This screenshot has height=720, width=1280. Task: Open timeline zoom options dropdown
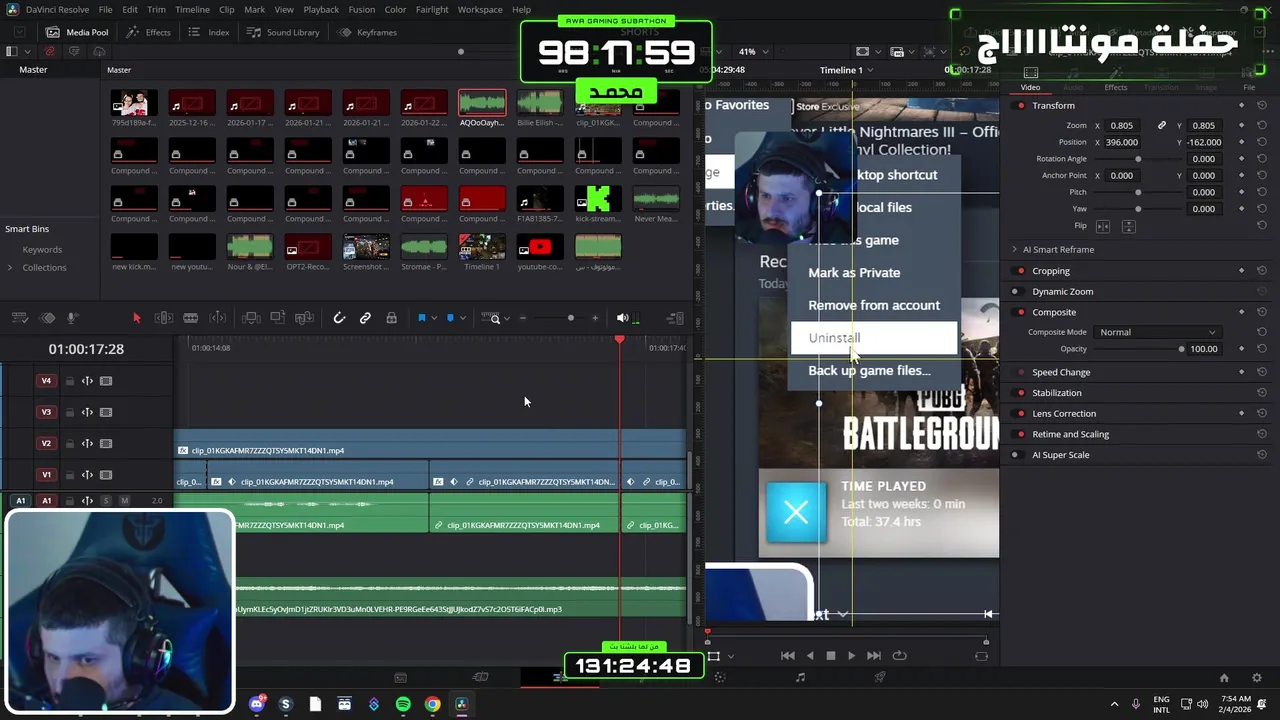click(x=507, y=318)
